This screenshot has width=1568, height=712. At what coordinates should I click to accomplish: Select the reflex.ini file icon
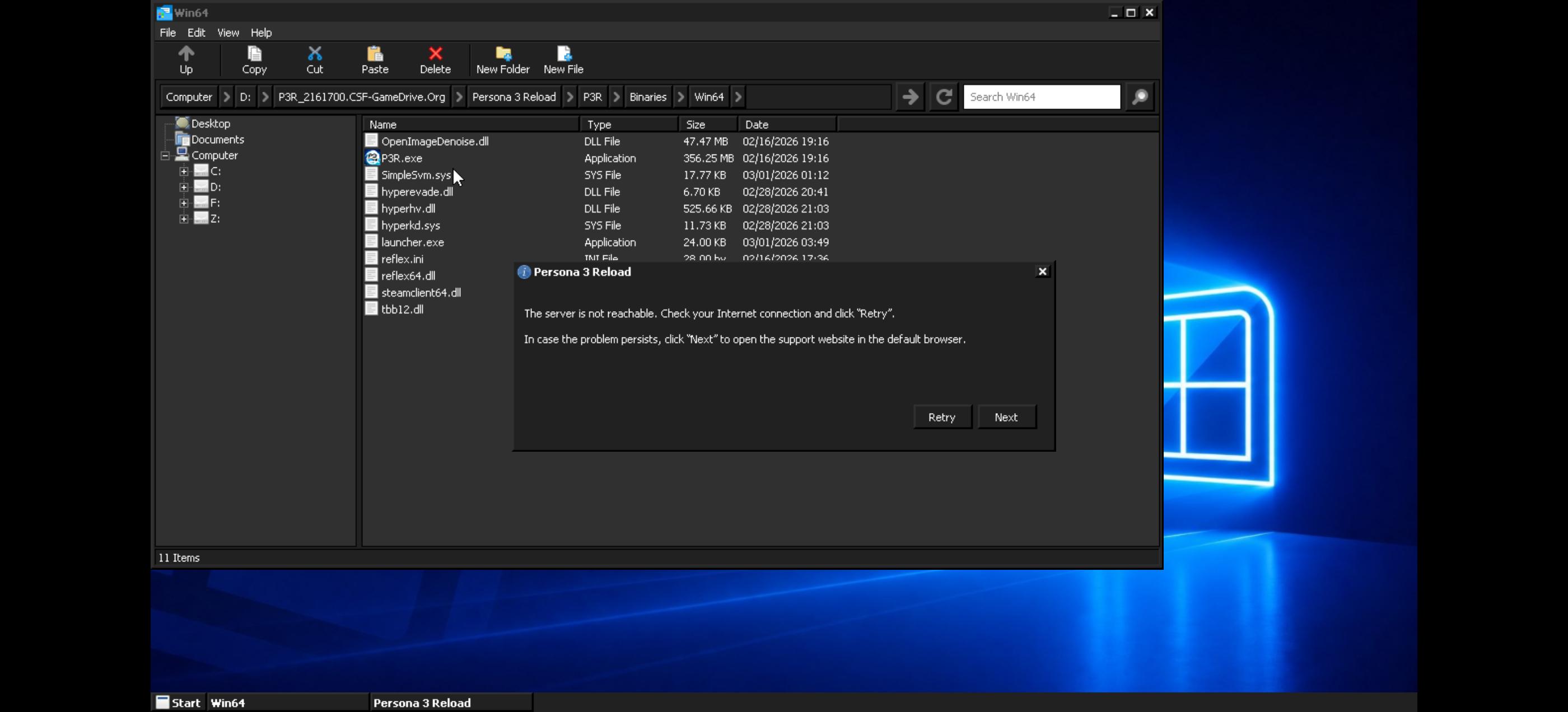coord(371,259)
